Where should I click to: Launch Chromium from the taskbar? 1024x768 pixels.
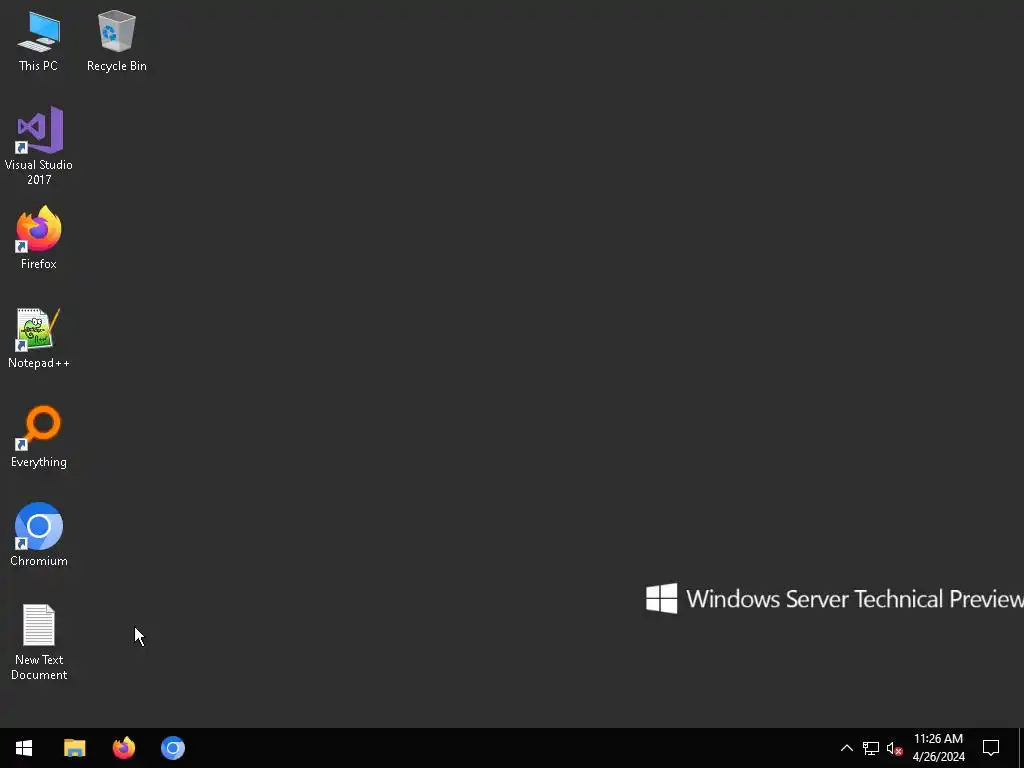pos(173,748)
